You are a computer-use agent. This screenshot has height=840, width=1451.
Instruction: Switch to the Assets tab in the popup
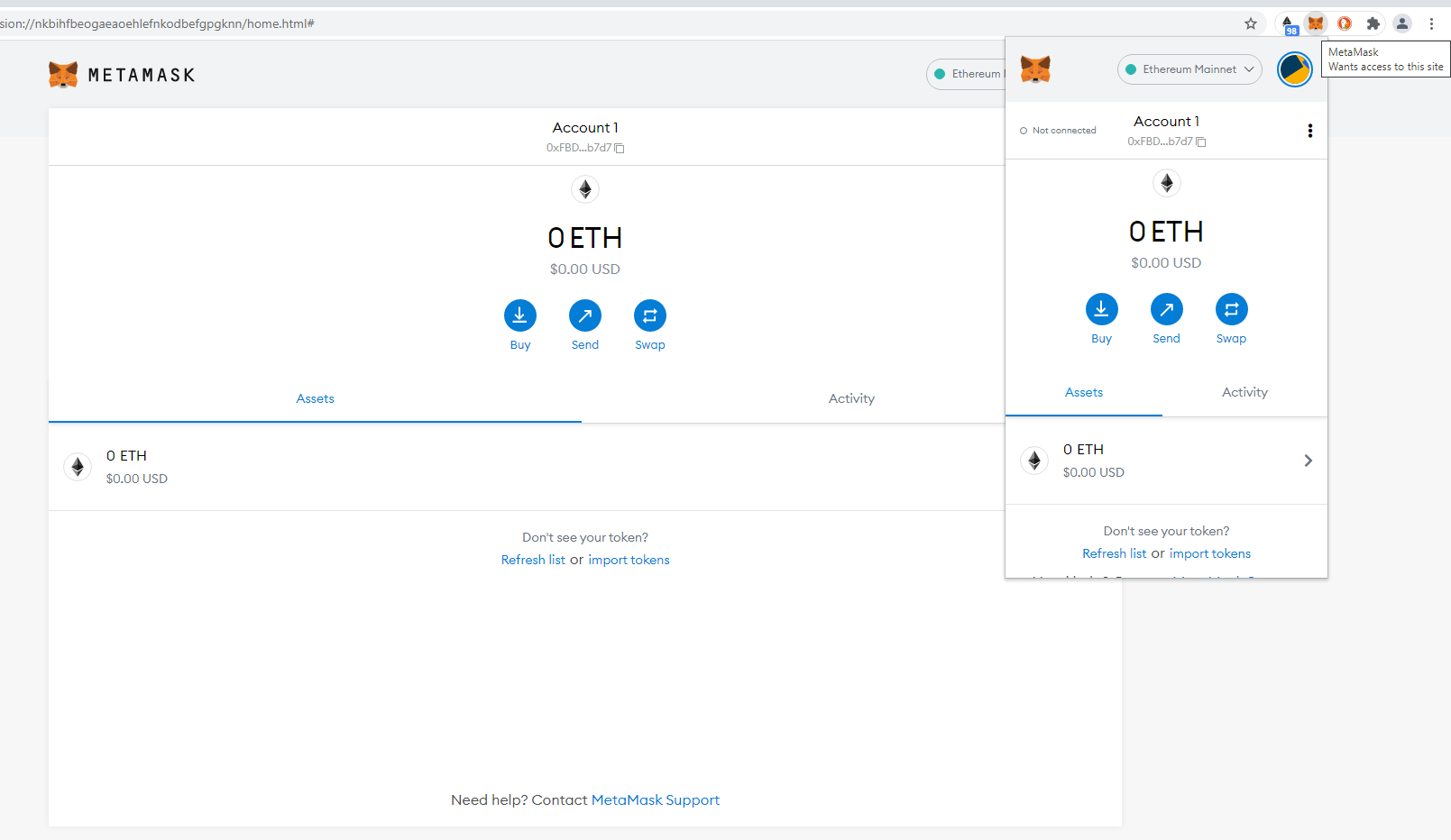click(x=1084, y=393)
